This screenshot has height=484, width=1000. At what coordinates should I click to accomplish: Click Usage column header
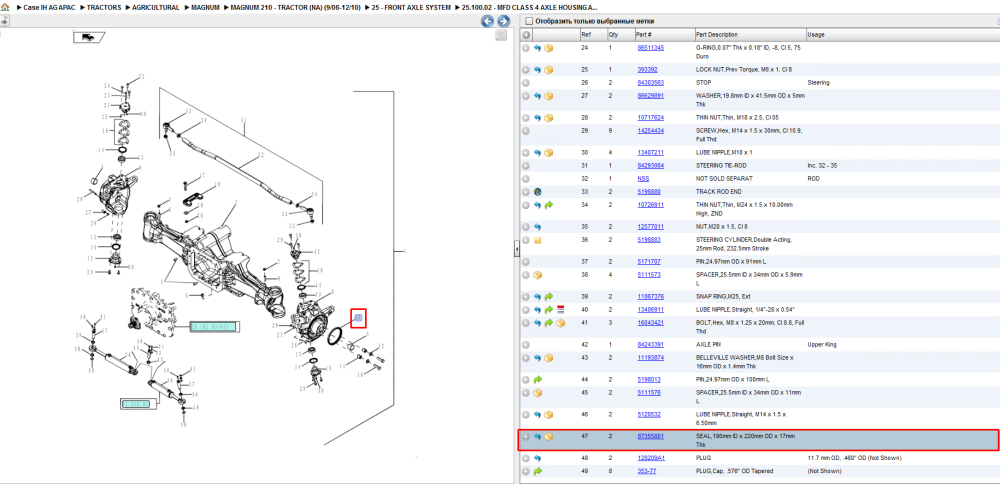pos(816,34)
